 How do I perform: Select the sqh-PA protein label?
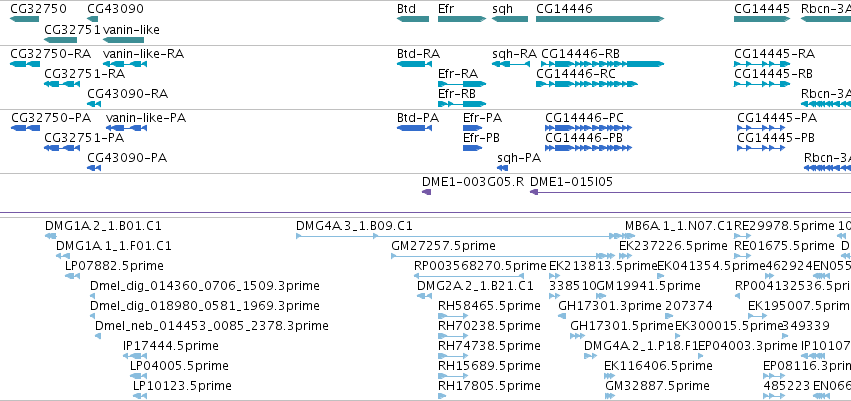point(519,158)
